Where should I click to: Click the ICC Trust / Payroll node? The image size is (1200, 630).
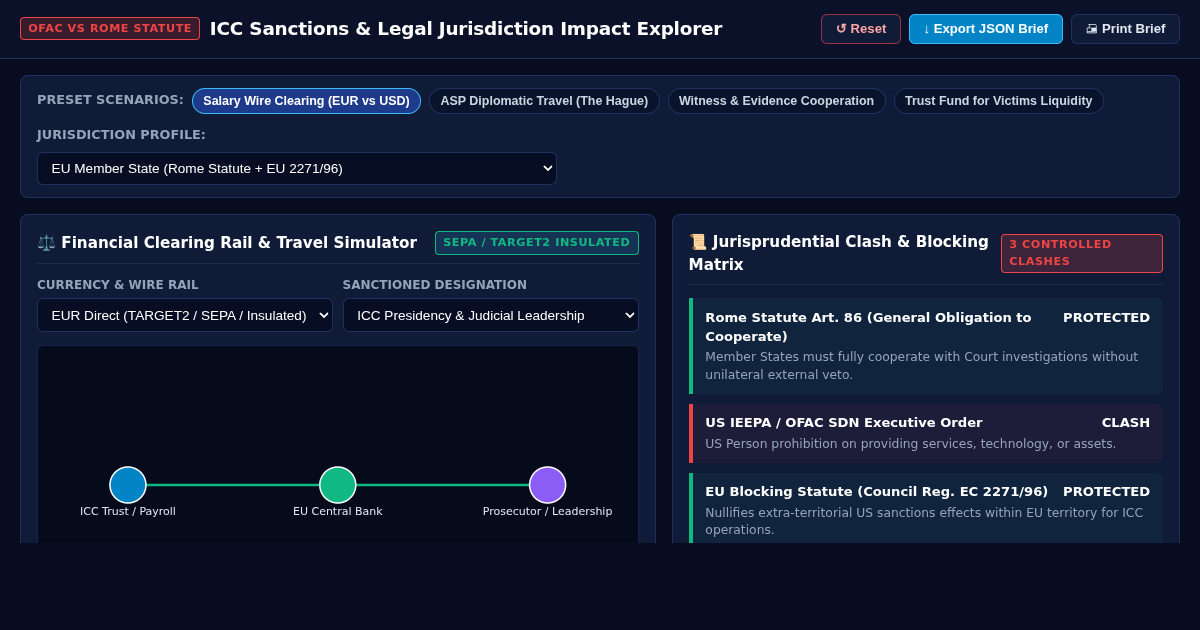[x=128, y=485]
